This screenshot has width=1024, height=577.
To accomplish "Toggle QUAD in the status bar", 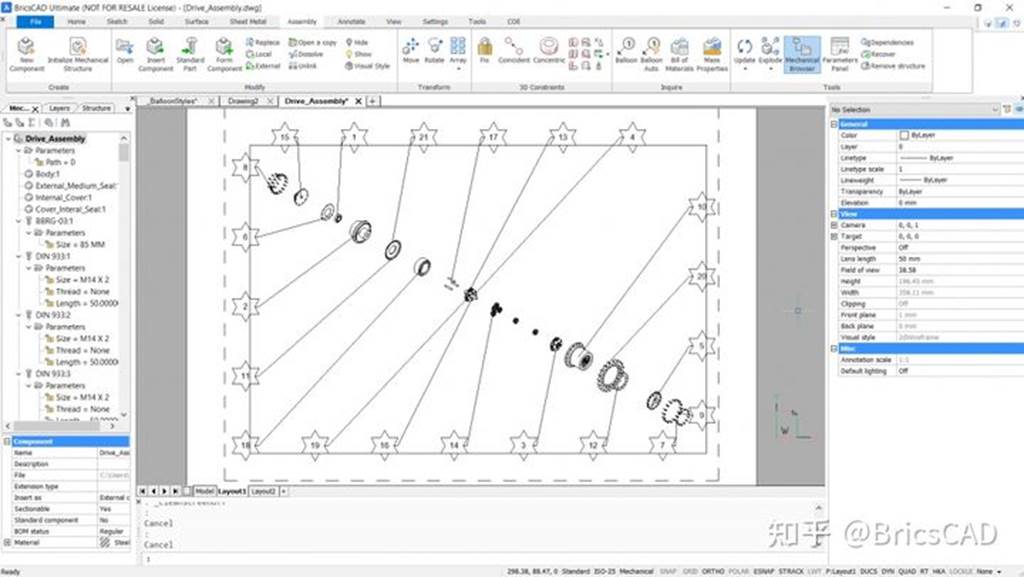I will pyautogui.click(x=907, y=571).
